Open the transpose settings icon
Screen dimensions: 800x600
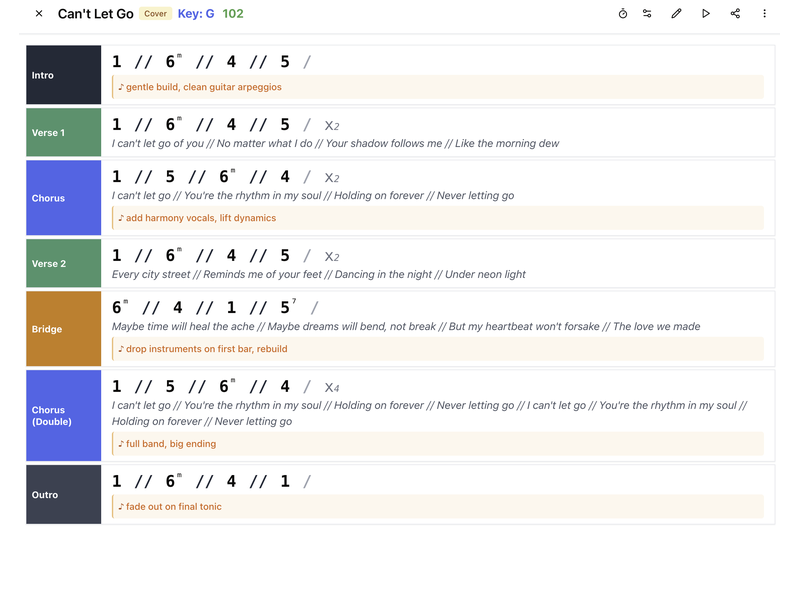(x=647, y=13)
